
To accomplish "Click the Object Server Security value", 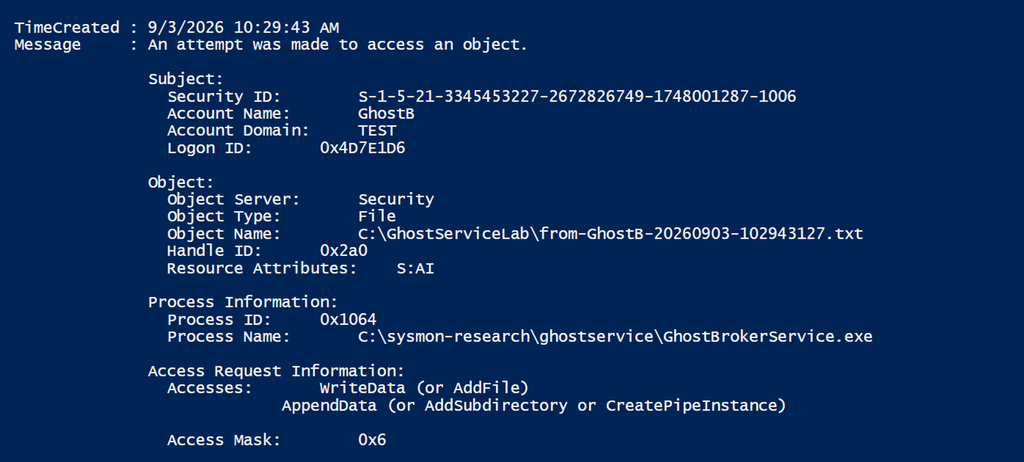I will point(396,200).
